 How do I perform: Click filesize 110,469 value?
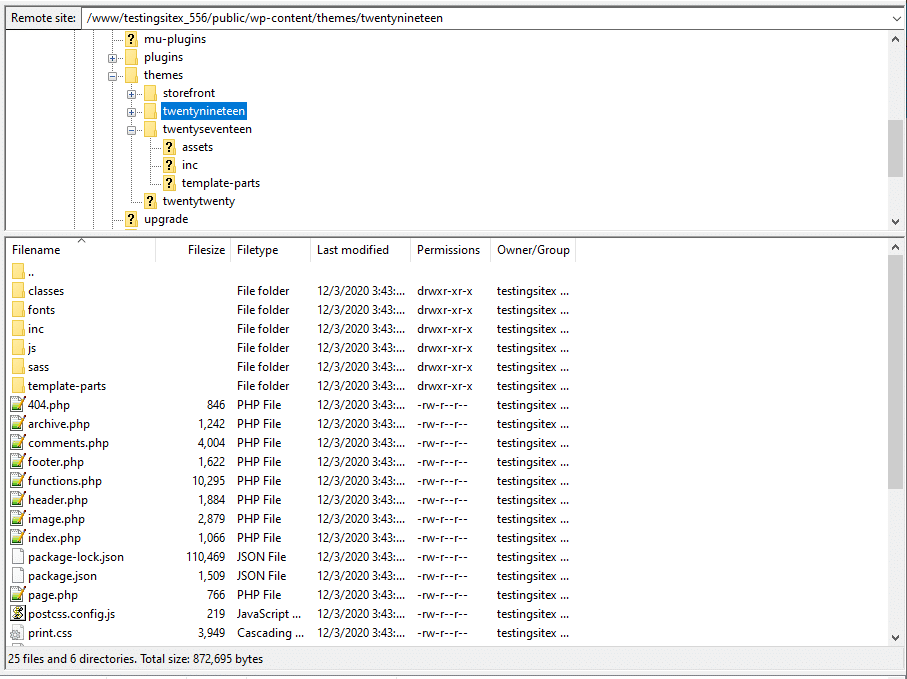[205, 556]
